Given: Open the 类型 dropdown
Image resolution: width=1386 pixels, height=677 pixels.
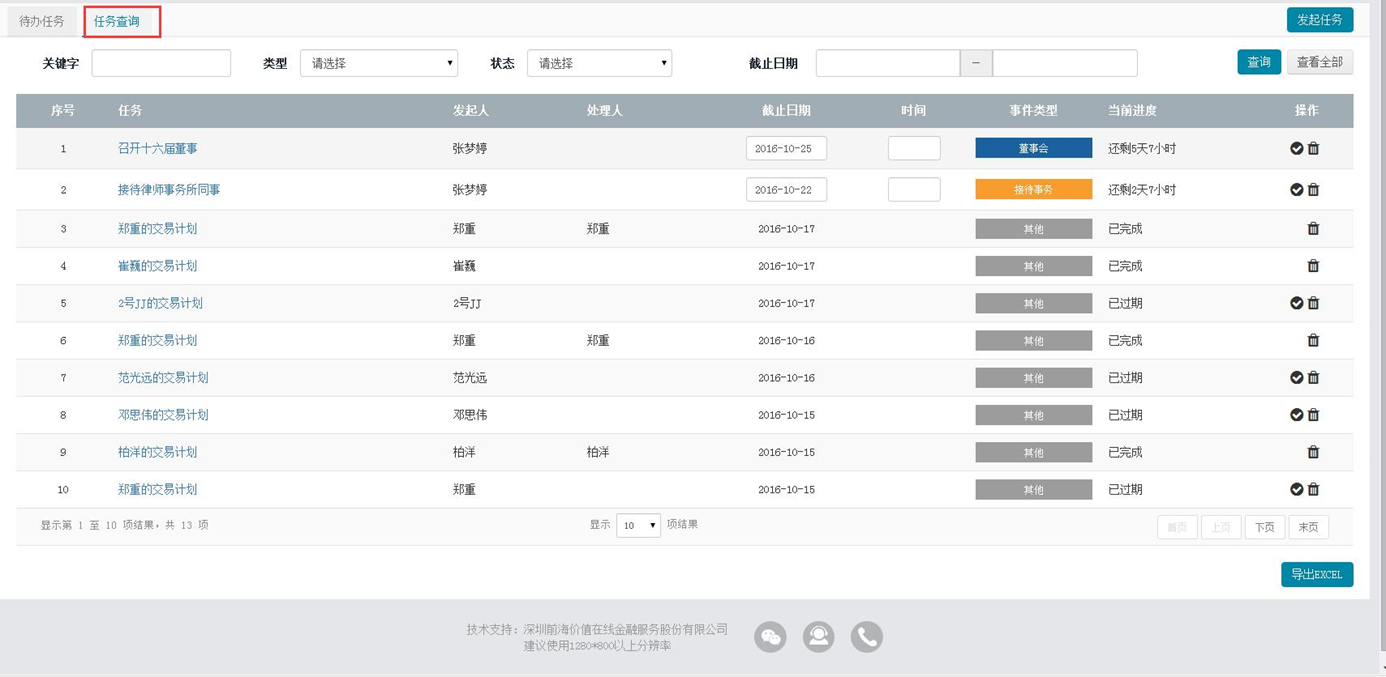Looking at the screenshot, I should click(x=379, y=63).
